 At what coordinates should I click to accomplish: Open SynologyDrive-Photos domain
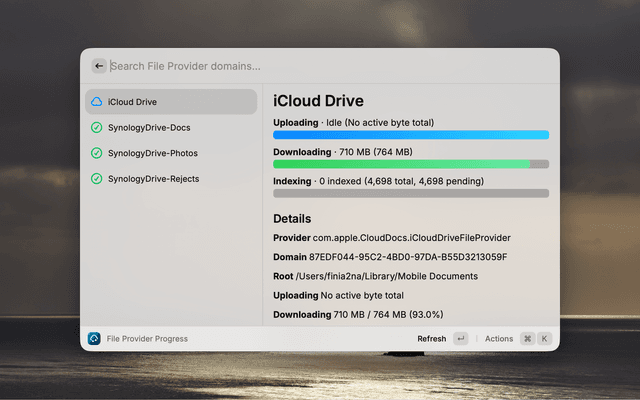(171, 153)
